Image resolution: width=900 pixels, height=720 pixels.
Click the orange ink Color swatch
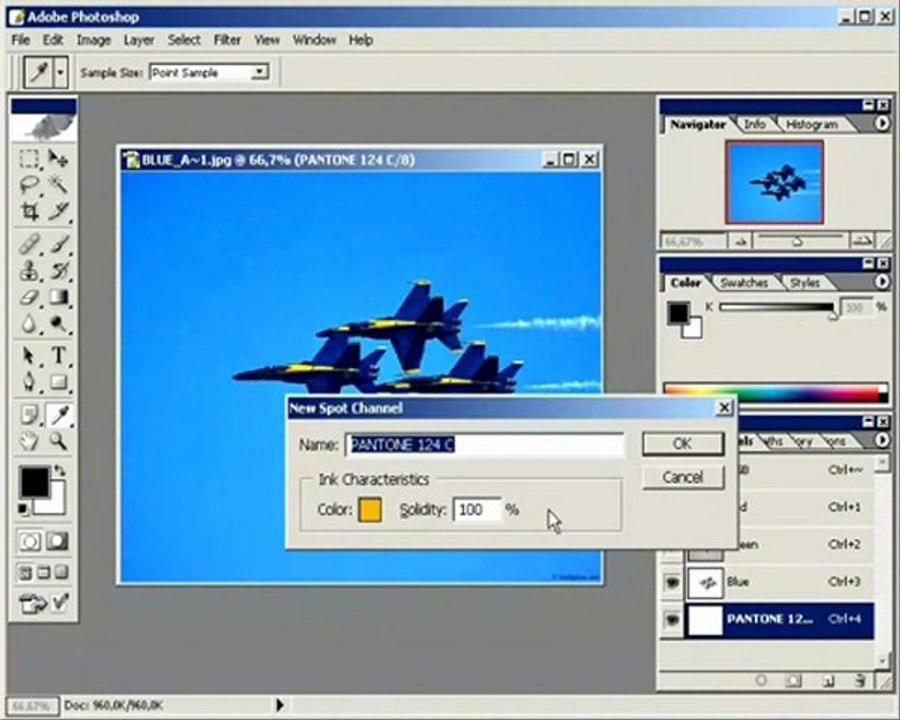(370, 510)
